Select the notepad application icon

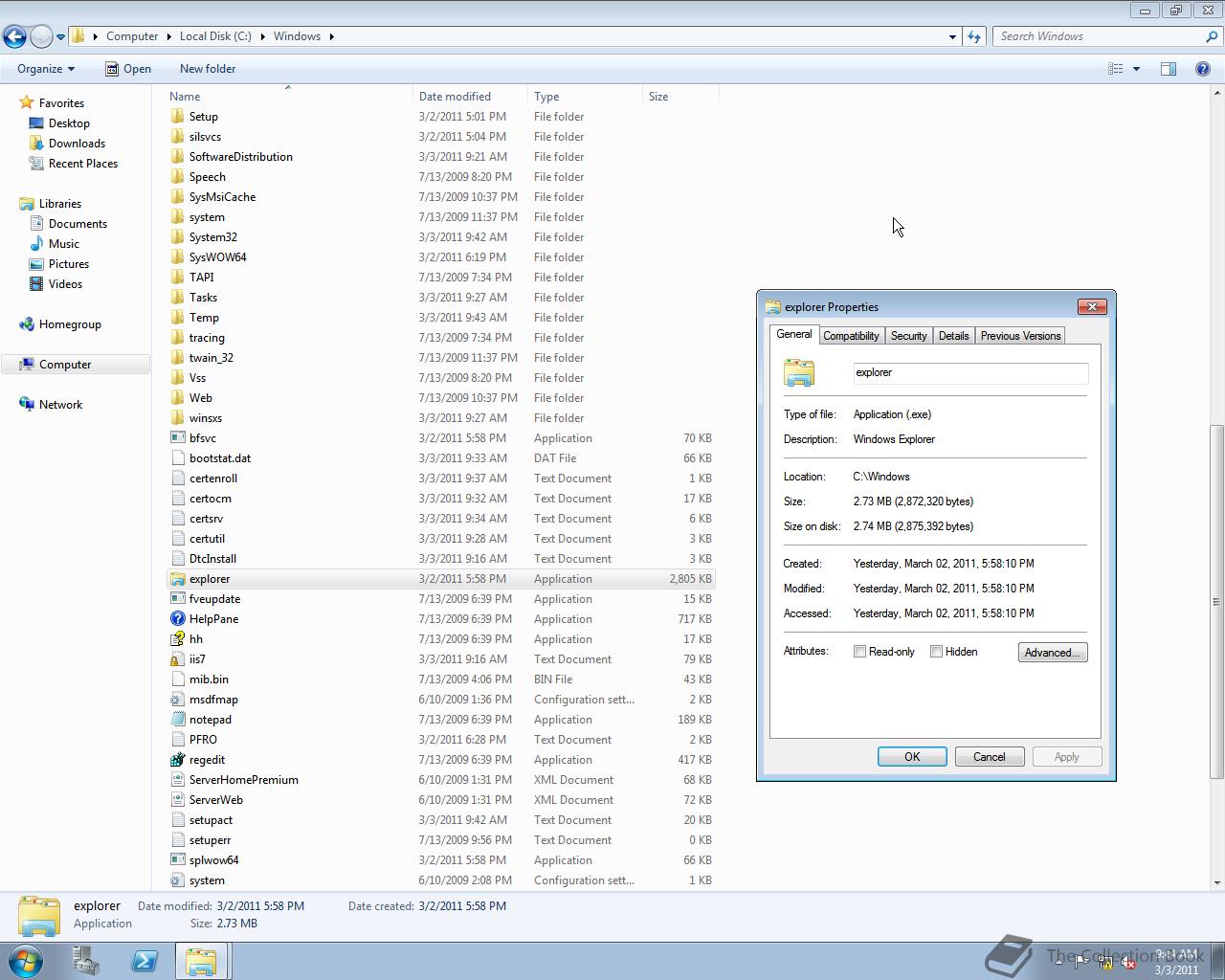click(x=177, y=720)
